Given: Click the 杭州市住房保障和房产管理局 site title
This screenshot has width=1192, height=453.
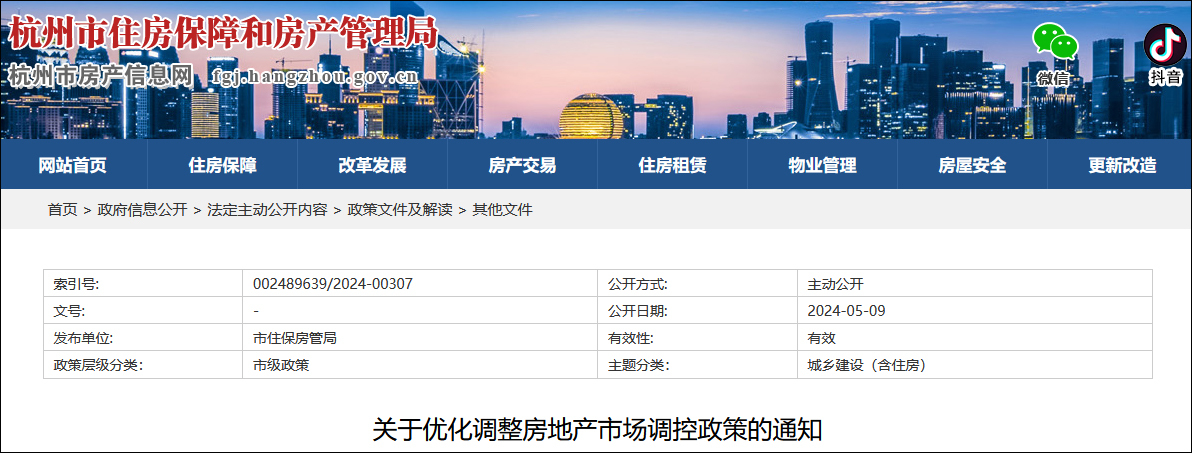Looking at the screenshot, I should coord(223,33).
